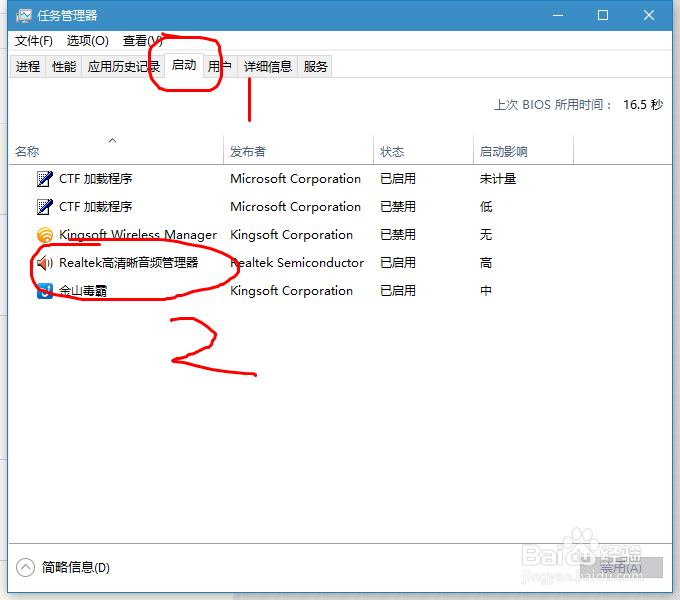The image size is (680, 600).
Task: Select the Realtek高清晰音频管理器 row
Action: pyautogui.click(x=340, y=263)
